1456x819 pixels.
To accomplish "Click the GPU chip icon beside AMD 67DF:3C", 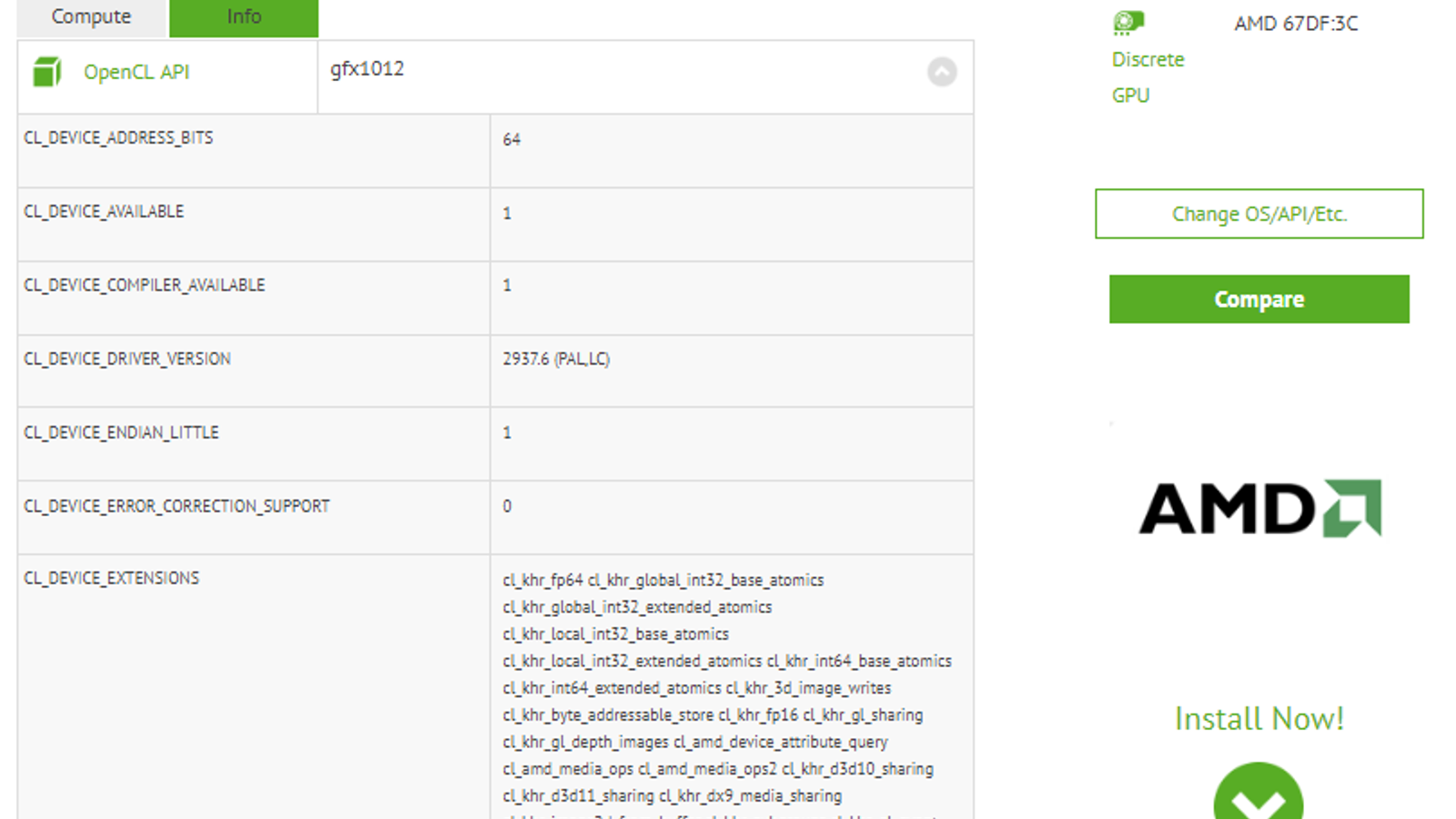I will pyautogui.click(x=1128, y=23).
